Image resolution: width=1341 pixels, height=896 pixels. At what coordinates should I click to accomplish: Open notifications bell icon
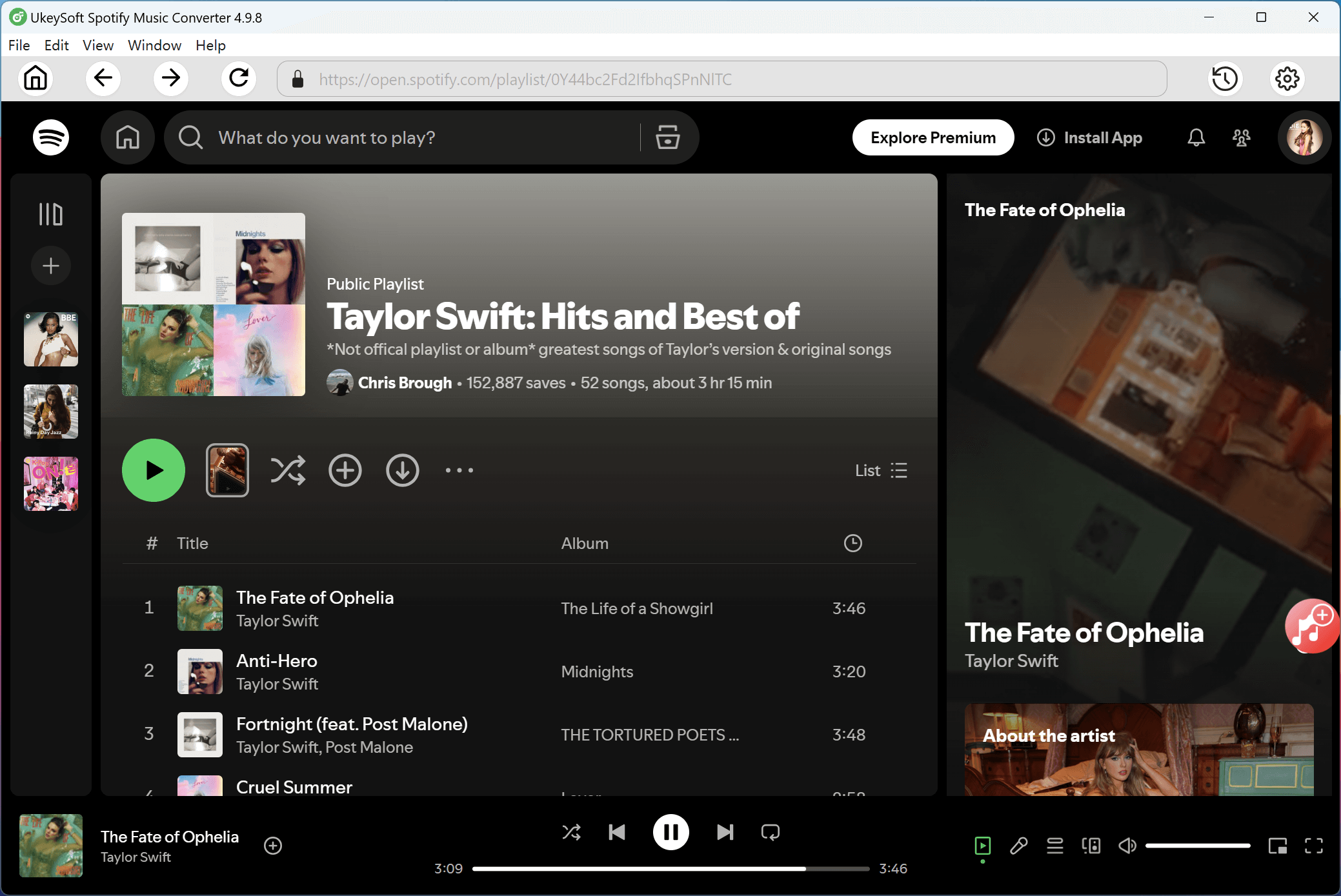[x=1195, y=137]
